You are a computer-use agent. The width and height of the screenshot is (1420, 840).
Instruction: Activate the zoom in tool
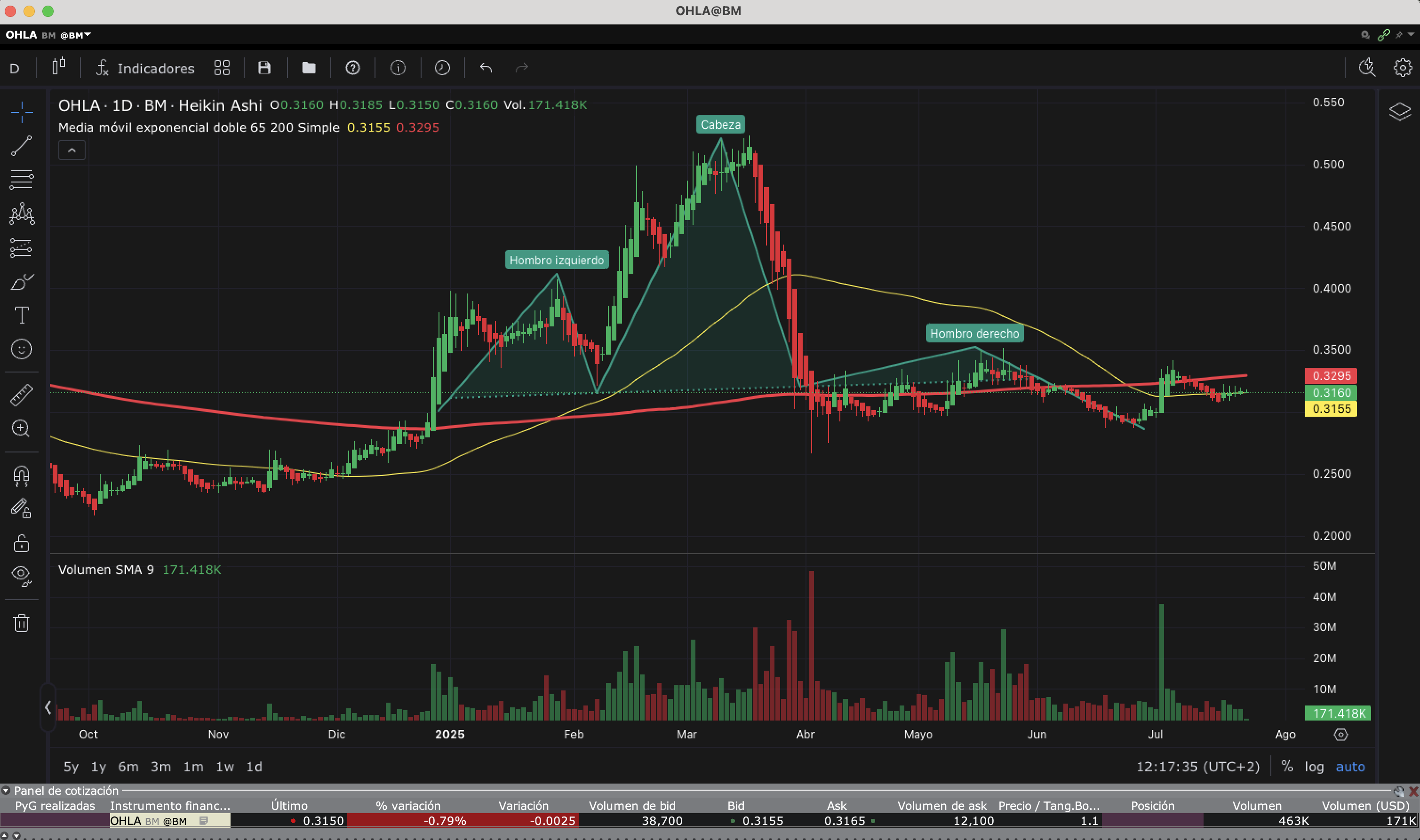point(22,428)
